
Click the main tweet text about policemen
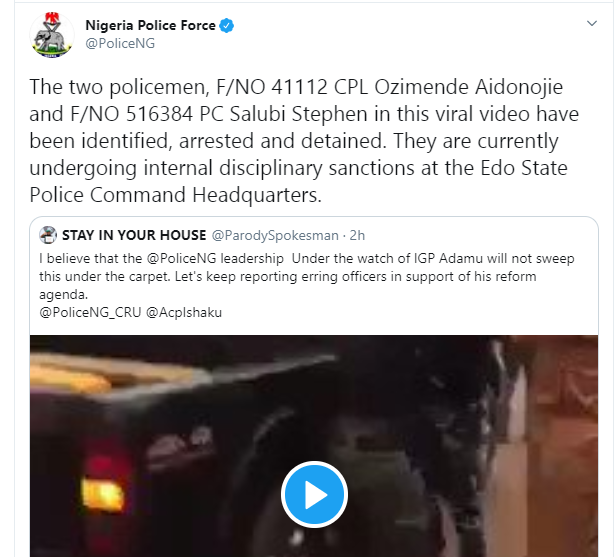pyautogui.click(x=304, y=141)
